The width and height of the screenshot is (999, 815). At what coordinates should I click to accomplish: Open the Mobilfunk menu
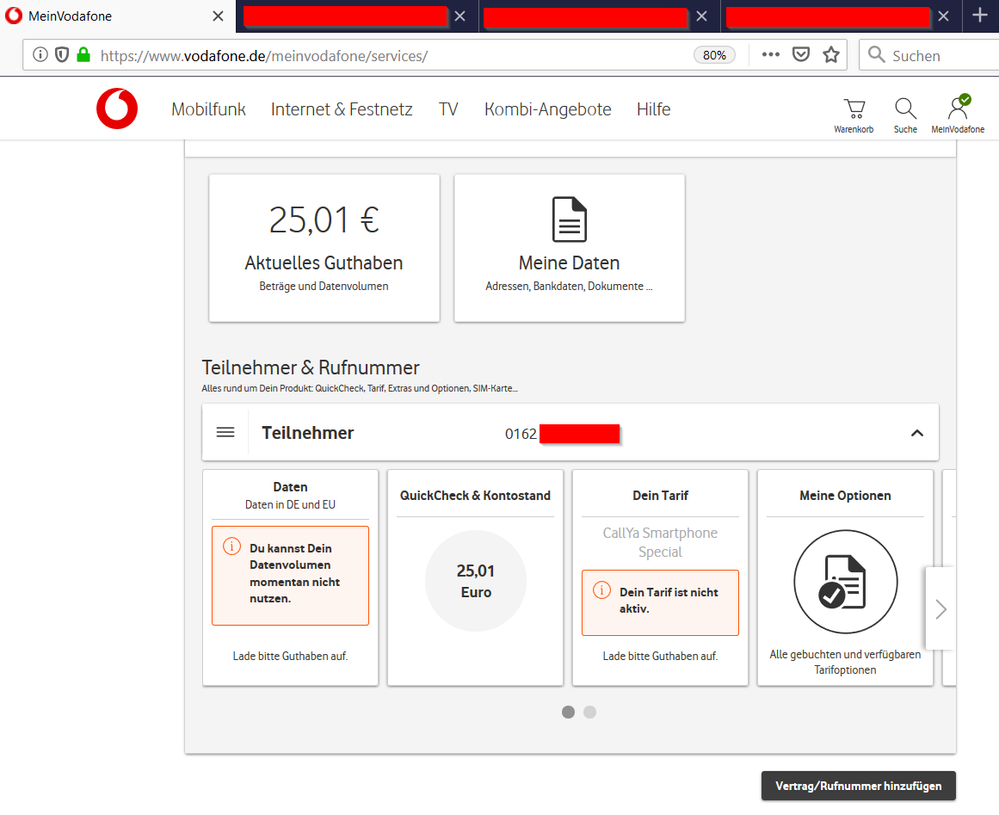point(208,110)
